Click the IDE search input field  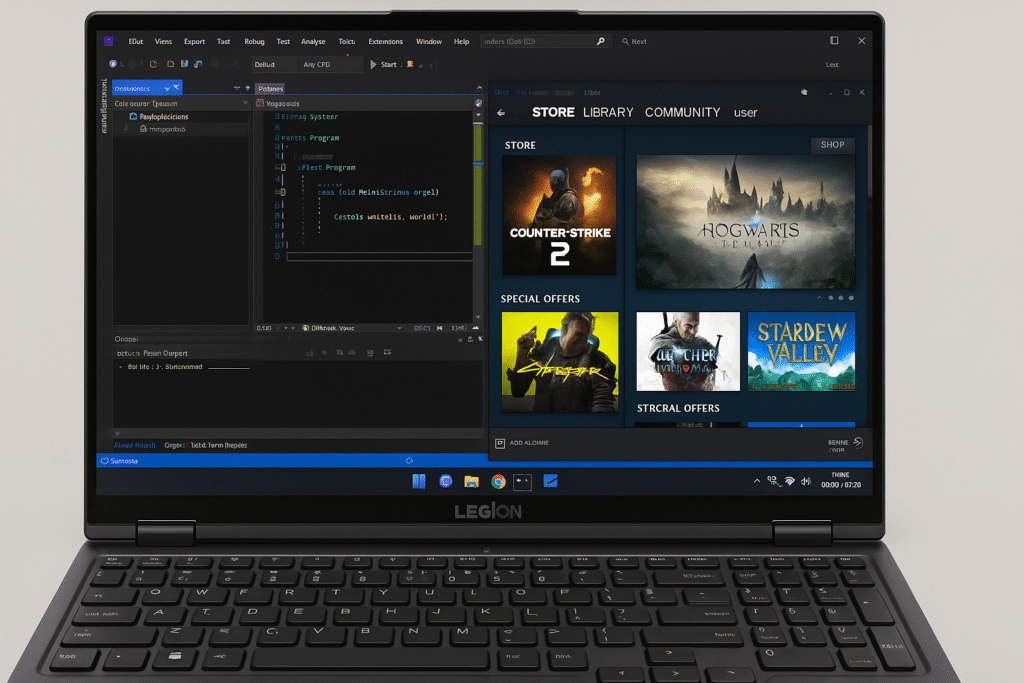(x=545, y=41)
